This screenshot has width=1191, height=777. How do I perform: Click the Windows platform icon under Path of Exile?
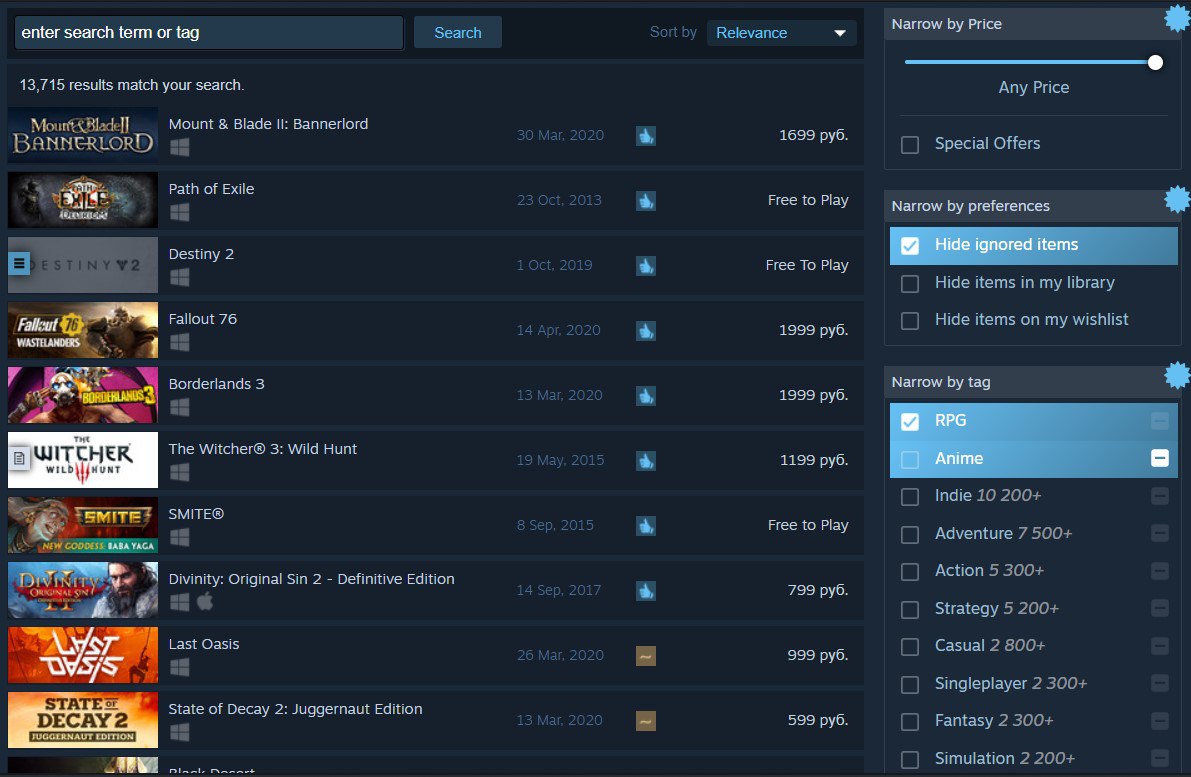coord(179,213)
